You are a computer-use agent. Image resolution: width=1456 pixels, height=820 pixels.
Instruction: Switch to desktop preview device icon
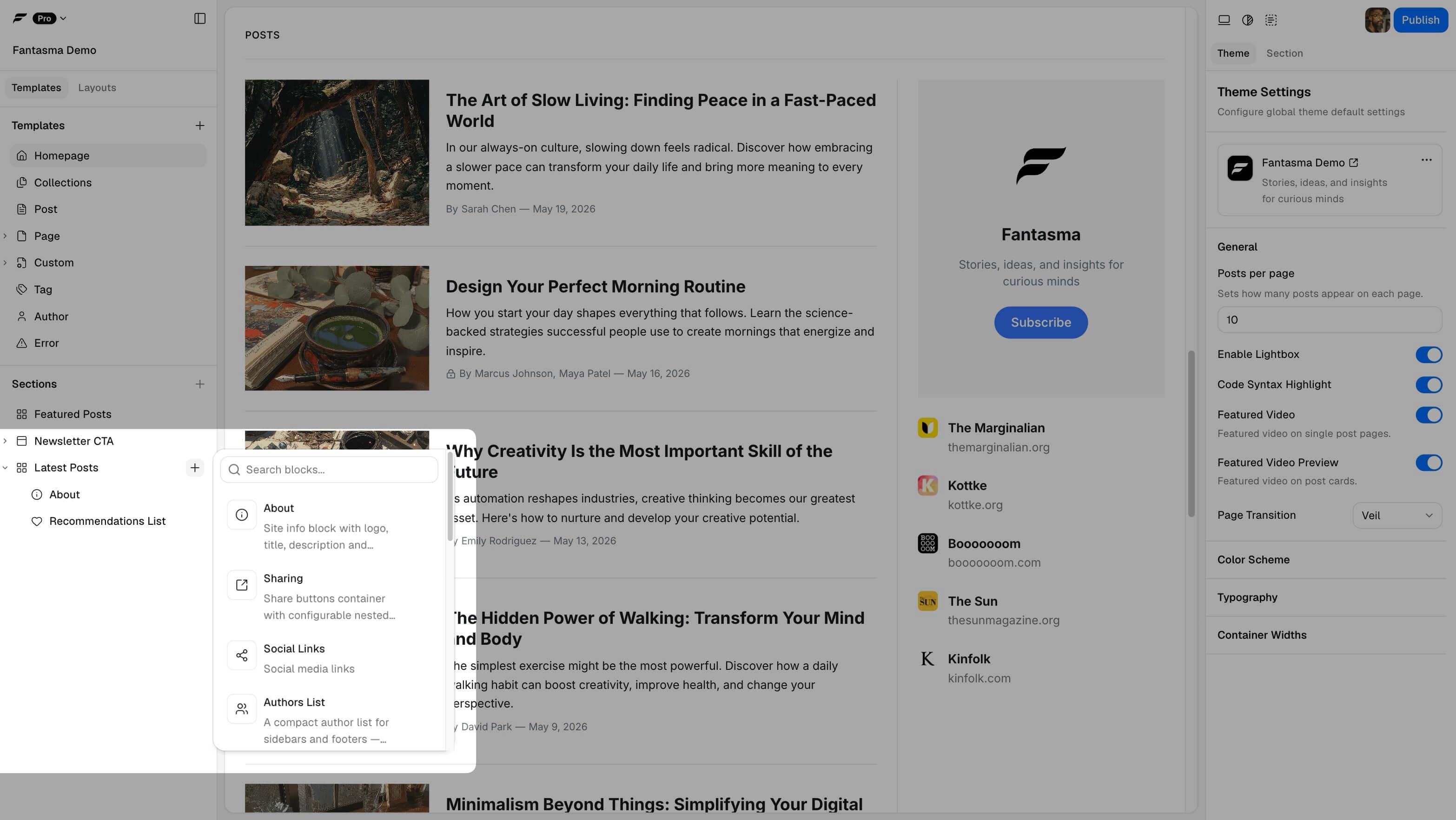pyautogui.click(x=1224, y=20)
